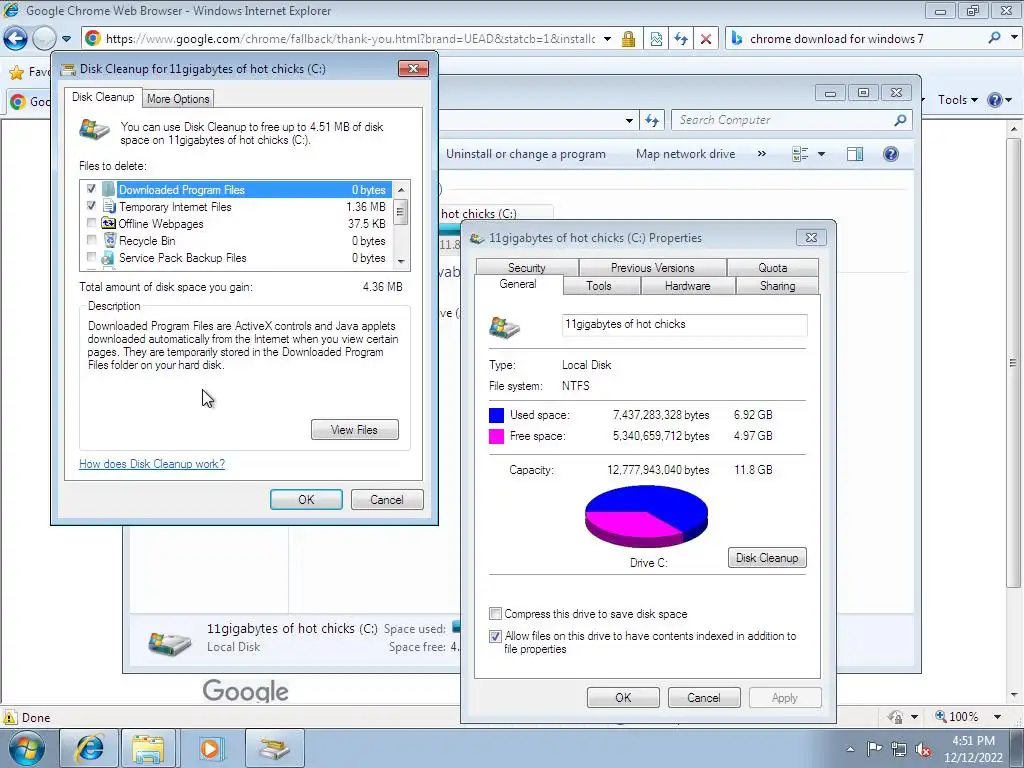This screenshot has height=768, width=1024.
Task: Open the recent pages dropdown next to Forward
Action: tap(67, 39)
